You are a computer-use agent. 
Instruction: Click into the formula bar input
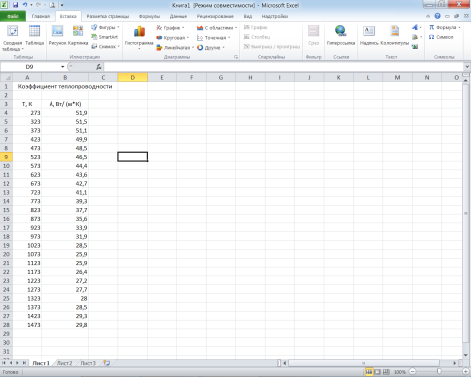[x=283, y=67]
